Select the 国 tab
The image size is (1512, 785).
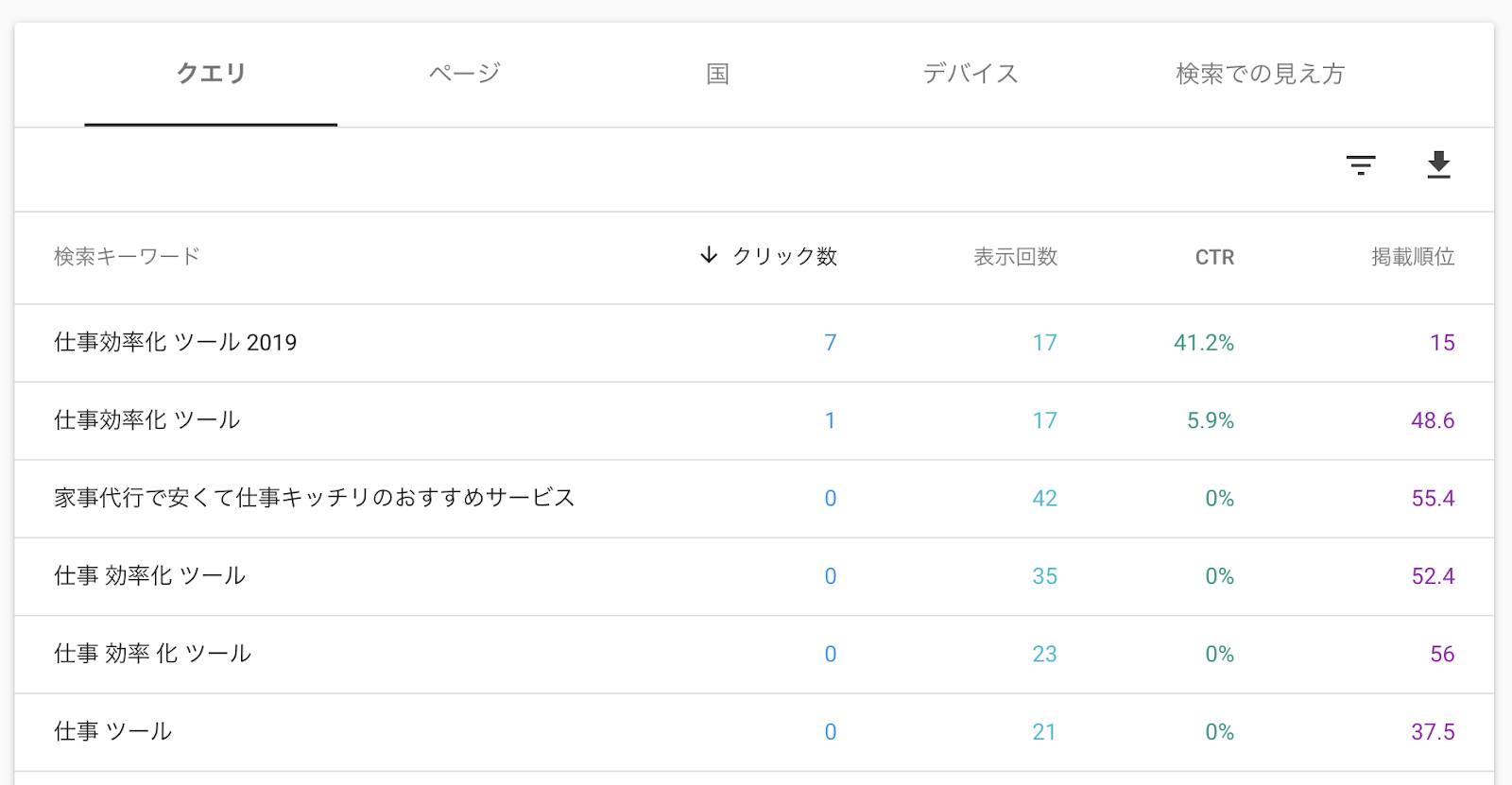717,74
